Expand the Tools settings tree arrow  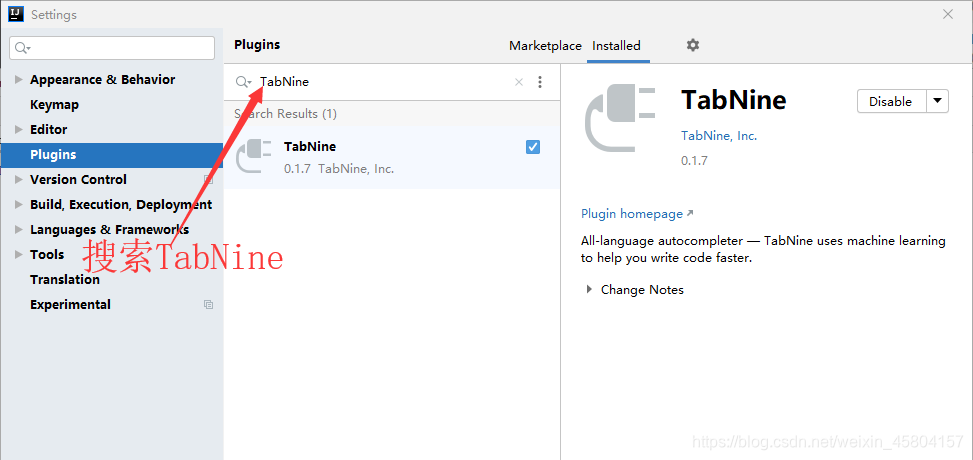(x=19, y=255)
